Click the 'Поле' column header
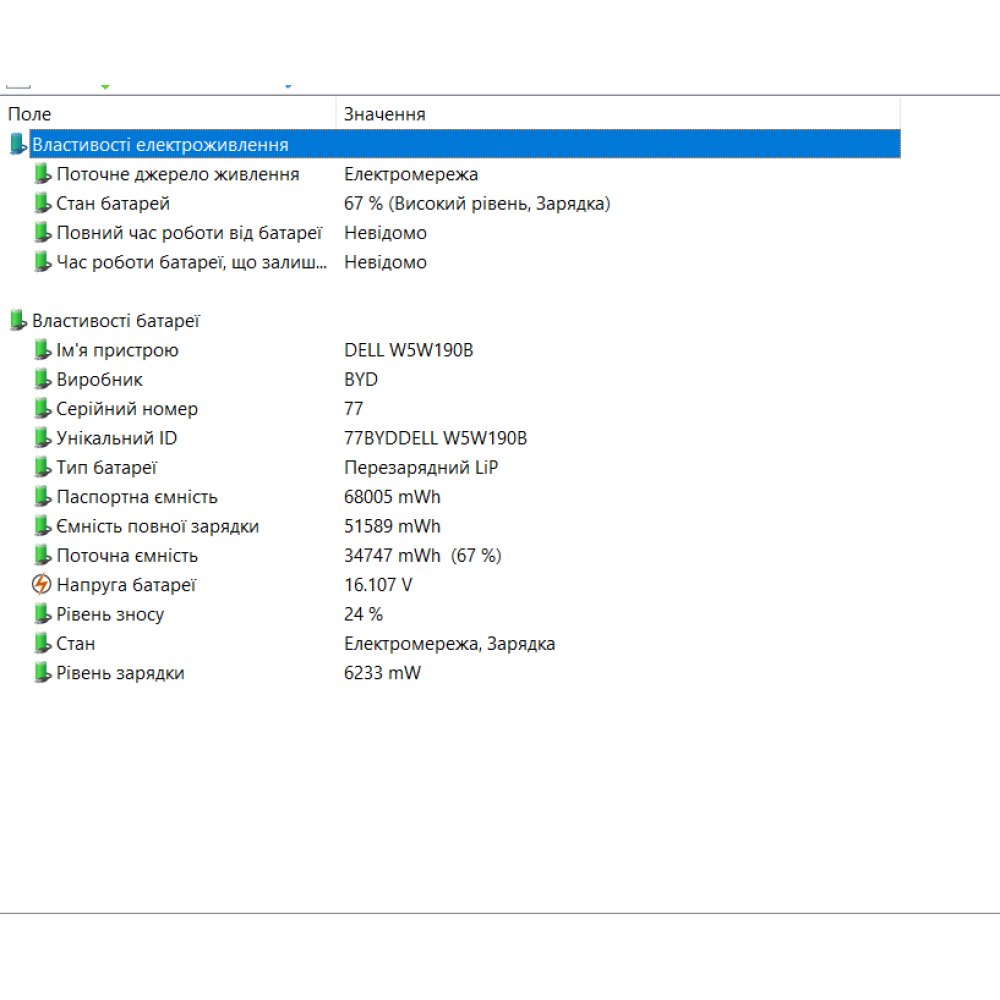Viewport: 1000px width, 1000px height. coord(30,114)
